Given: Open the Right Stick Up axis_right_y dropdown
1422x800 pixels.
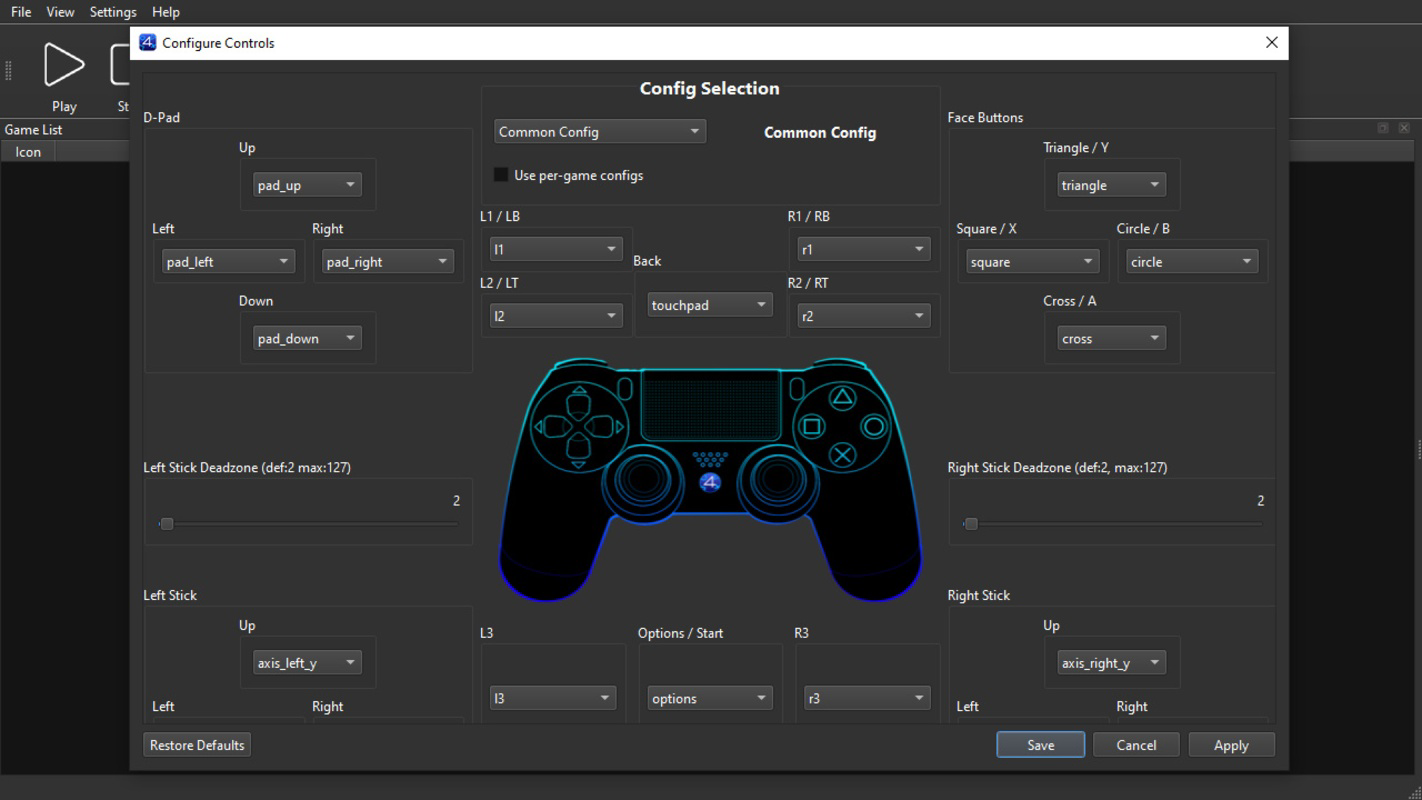Looking at the screenshot, I should click(1111, 662).
